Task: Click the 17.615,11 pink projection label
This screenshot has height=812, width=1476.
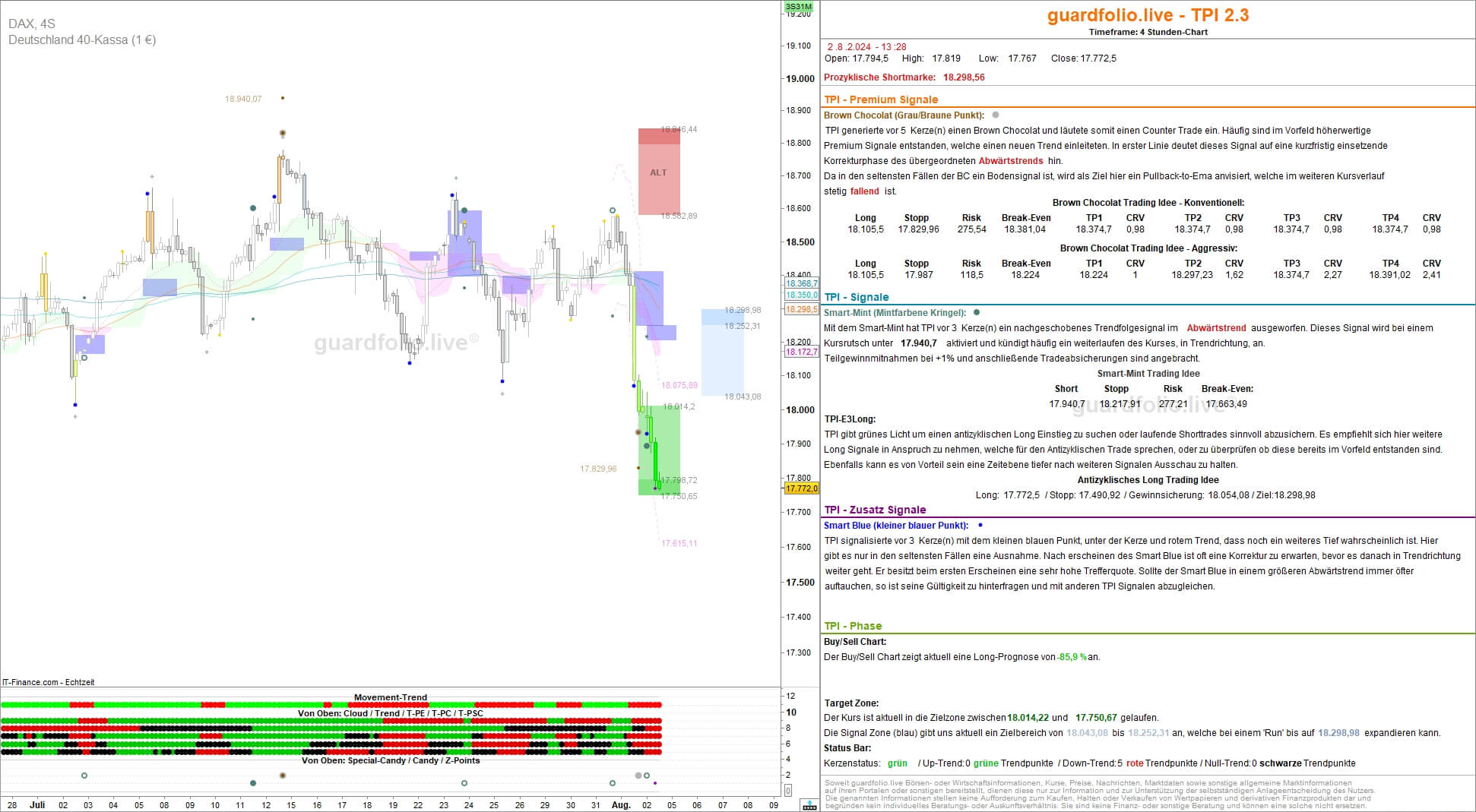Action: (679, 543)
